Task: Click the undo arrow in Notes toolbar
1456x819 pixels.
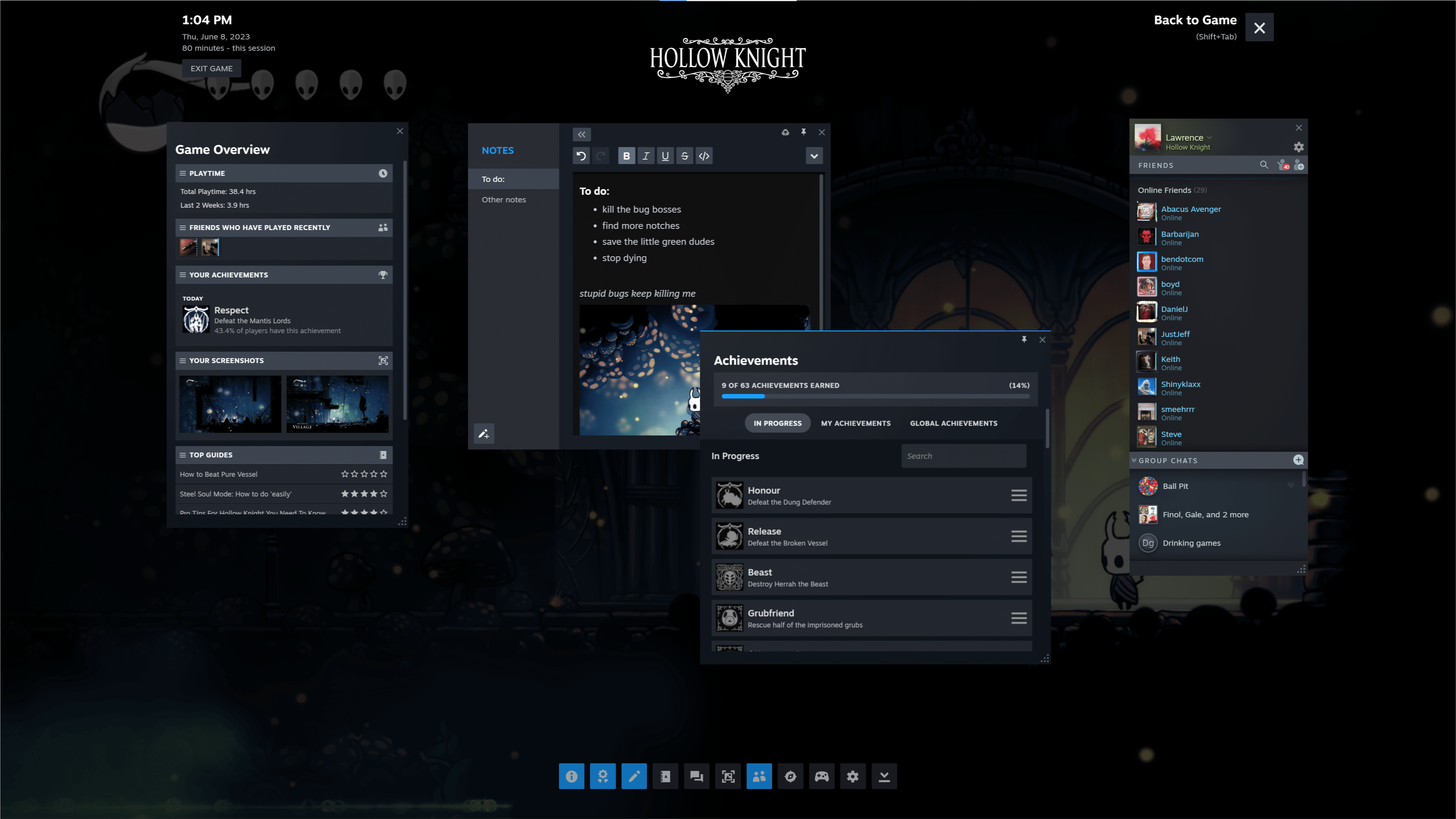Action: [581, 155]
